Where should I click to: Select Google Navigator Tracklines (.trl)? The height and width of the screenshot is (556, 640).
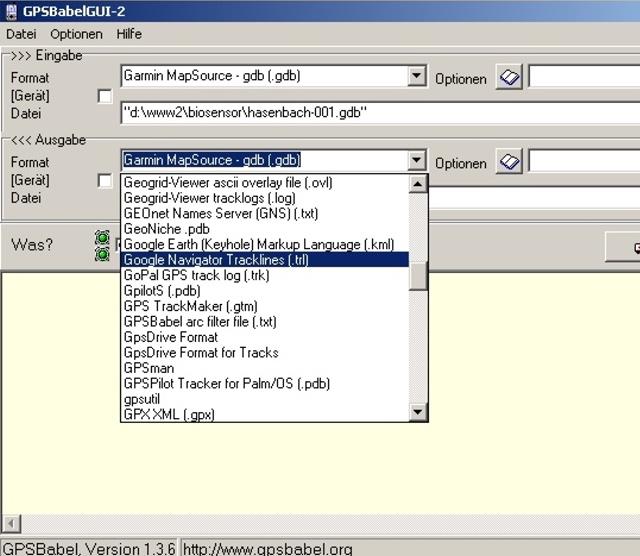(x=265, y=260)
